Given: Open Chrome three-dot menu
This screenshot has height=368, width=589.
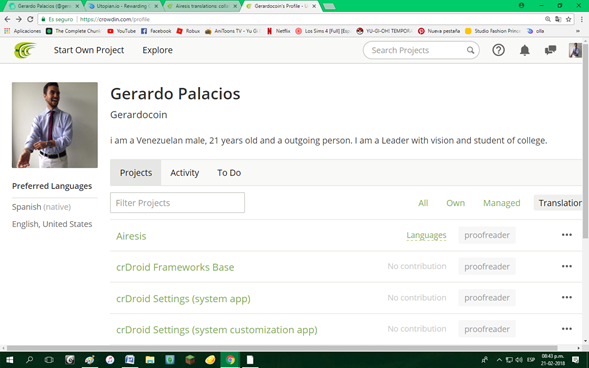Looking at the screenshot, I should click(x=581, y=19).
